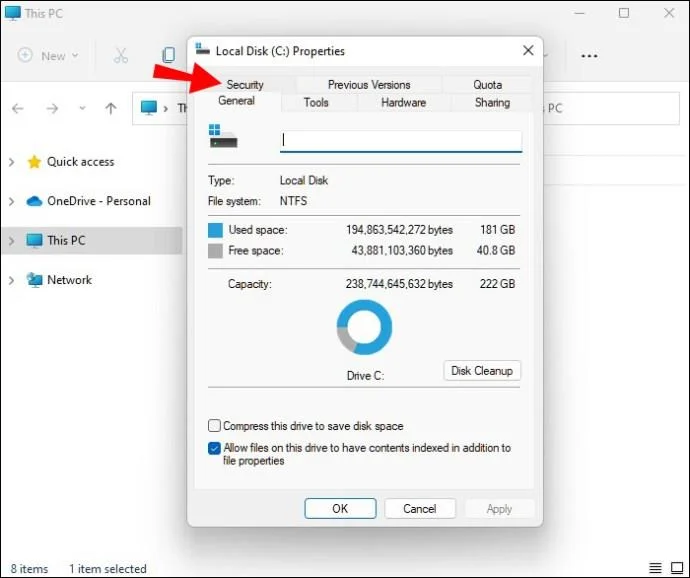The width and height of the screenshot is (690, 578).
Task: Launch Disk Cleanup
Action: pos(482,371)
